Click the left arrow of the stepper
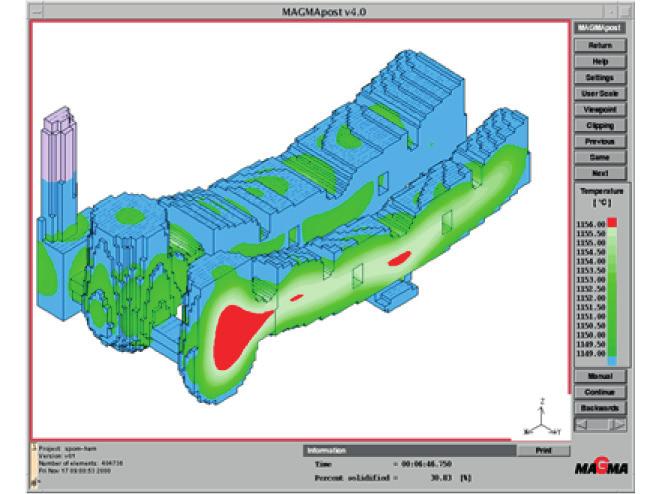This screenshot has width=662, height=494. [x=581, y=425]
